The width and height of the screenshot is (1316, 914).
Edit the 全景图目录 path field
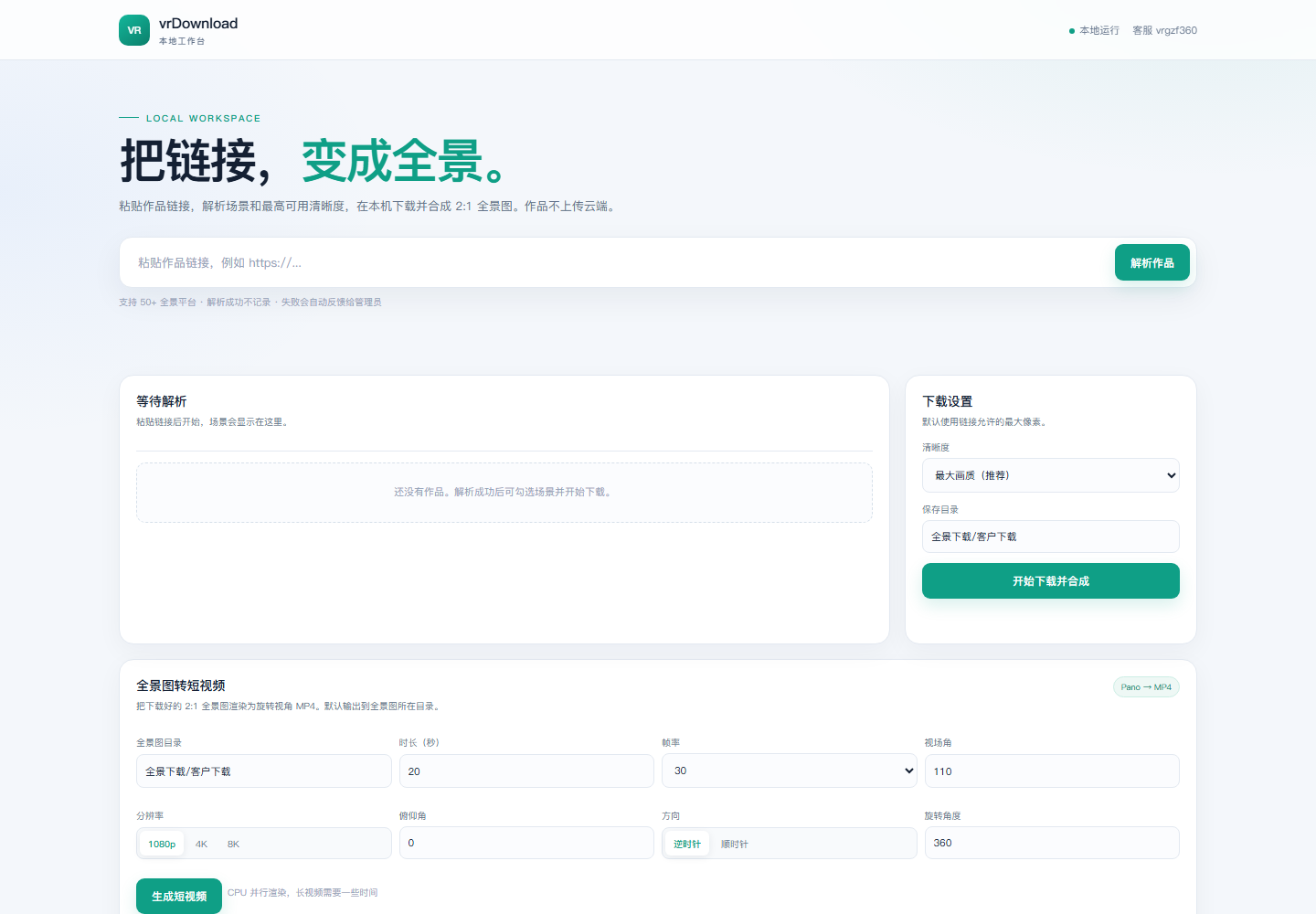[264, 771]
